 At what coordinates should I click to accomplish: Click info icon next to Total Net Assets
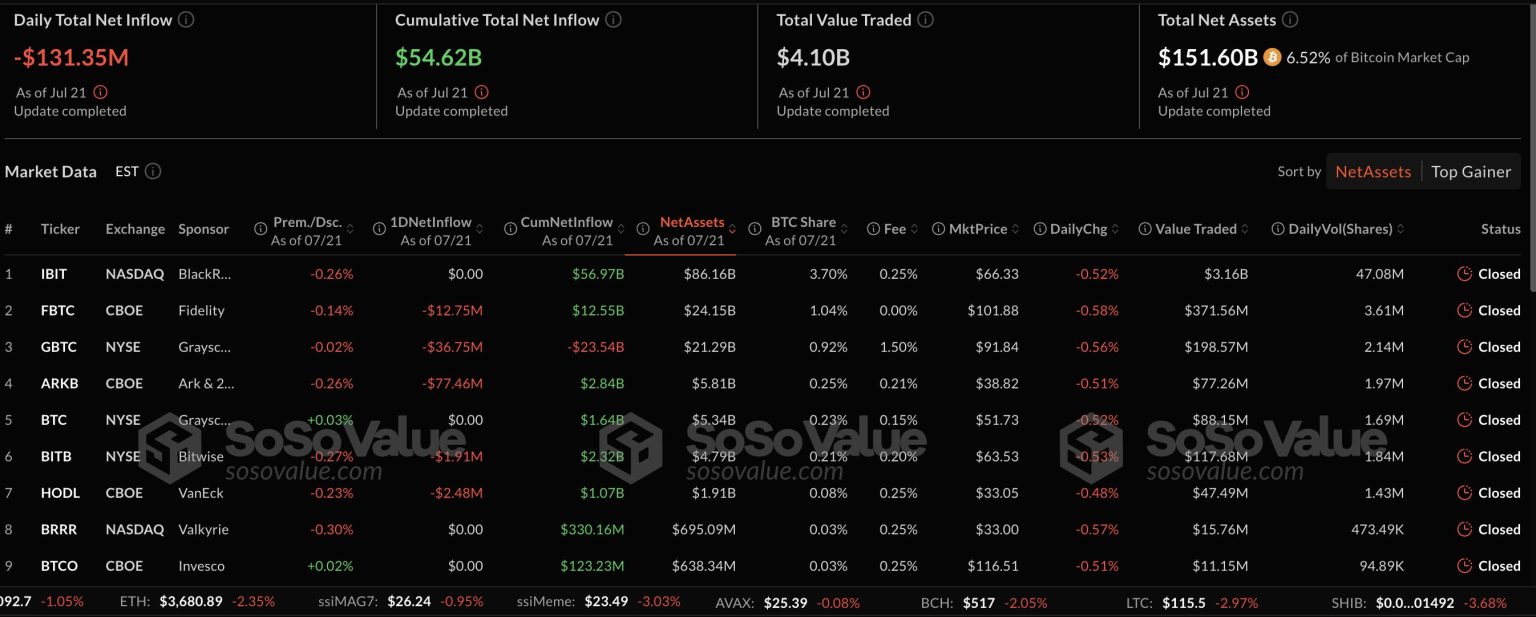coord(1290,20)
